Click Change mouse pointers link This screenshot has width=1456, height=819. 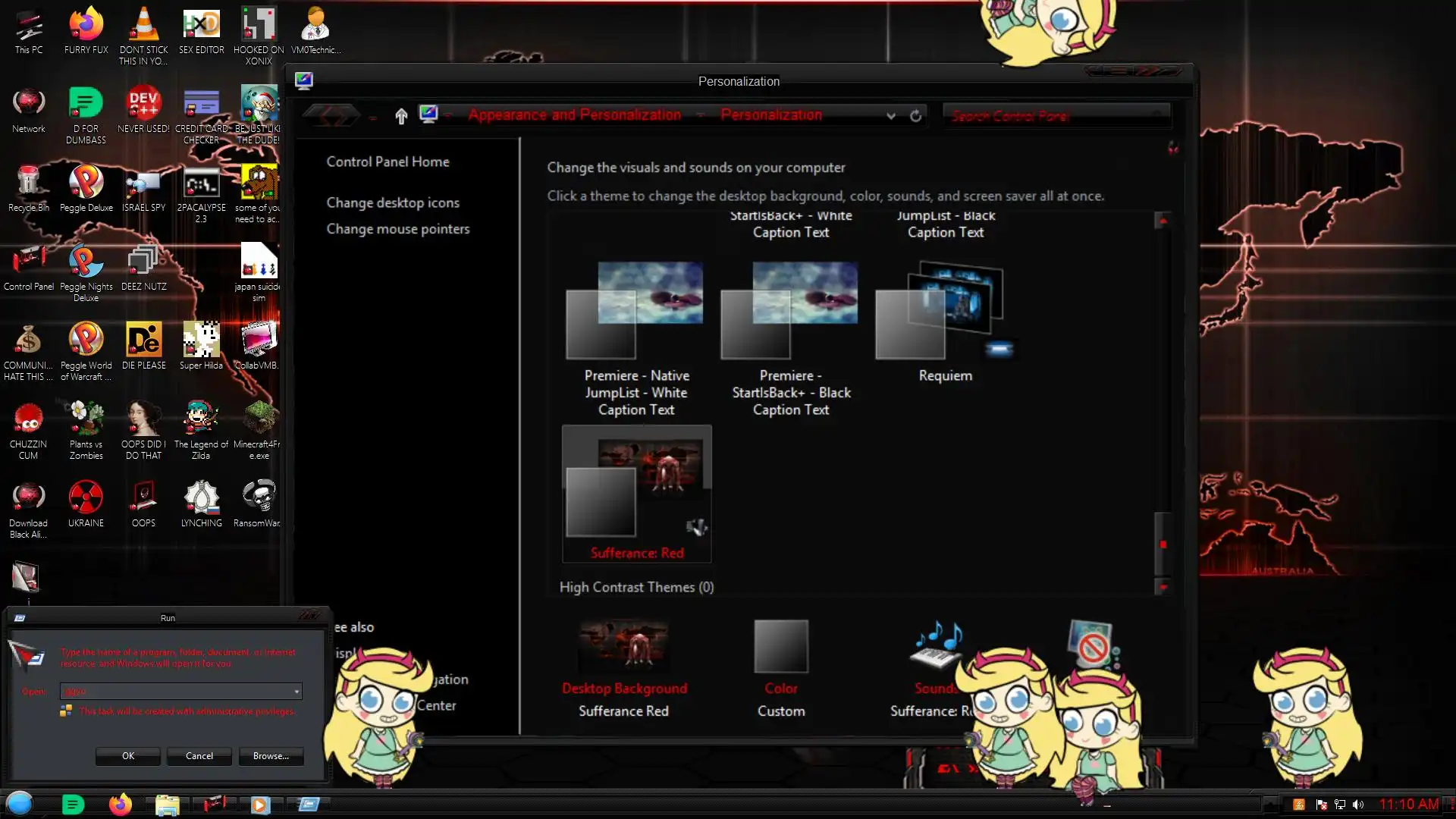click(x=397, y=229)
